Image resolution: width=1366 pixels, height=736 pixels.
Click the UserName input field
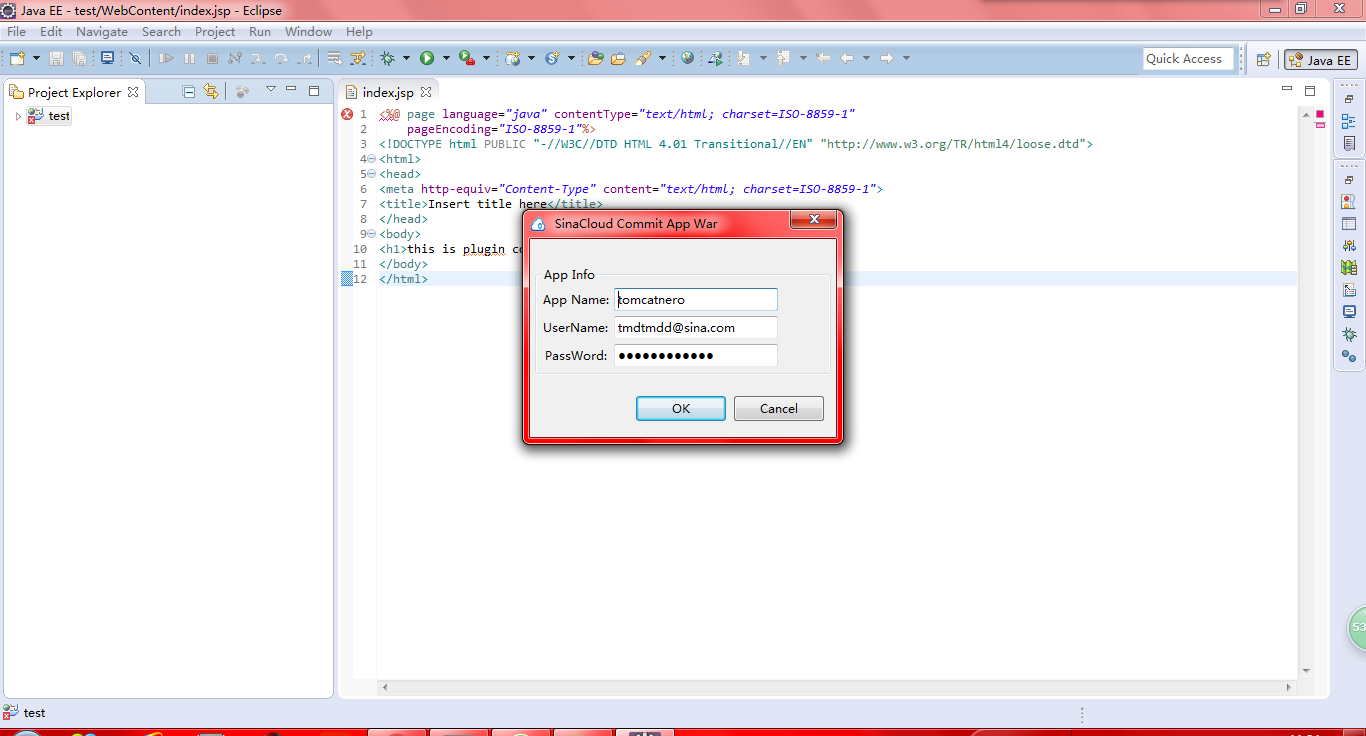pos(696,328)
